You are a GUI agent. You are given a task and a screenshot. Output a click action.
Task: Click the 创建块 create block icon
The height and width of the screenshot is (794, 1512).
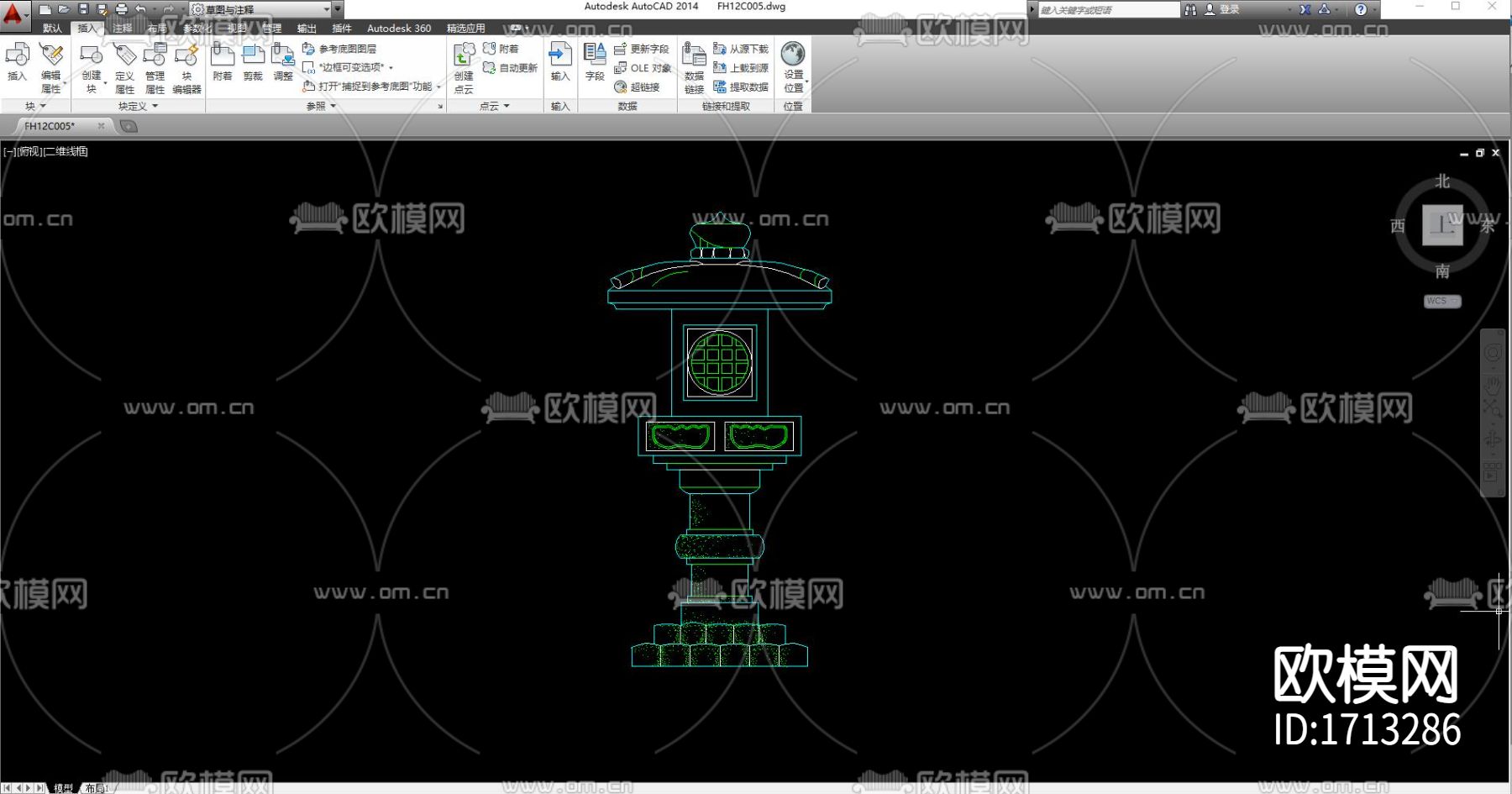click(91, 67)
